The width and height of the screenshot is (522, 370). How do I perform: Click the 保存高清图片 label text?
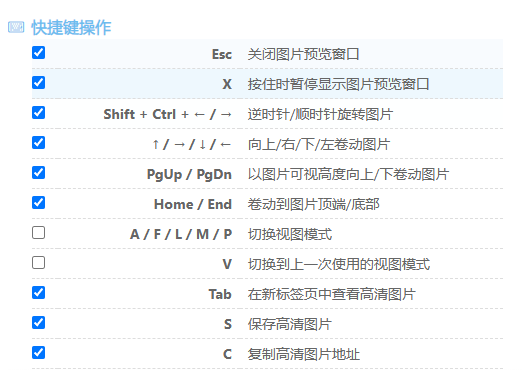tap(289, 324)
